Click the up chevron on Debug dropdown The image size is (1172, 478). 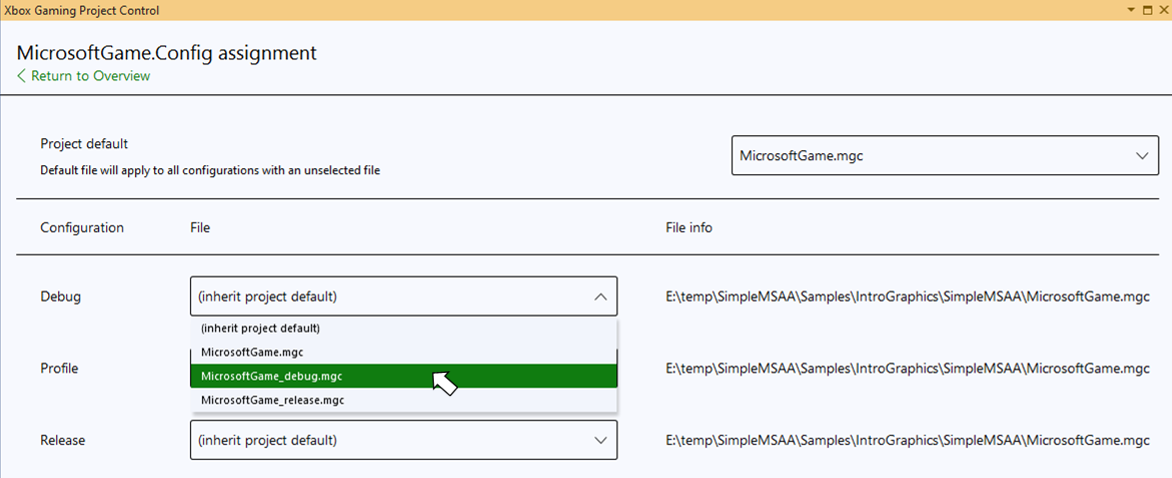(600, 297)
